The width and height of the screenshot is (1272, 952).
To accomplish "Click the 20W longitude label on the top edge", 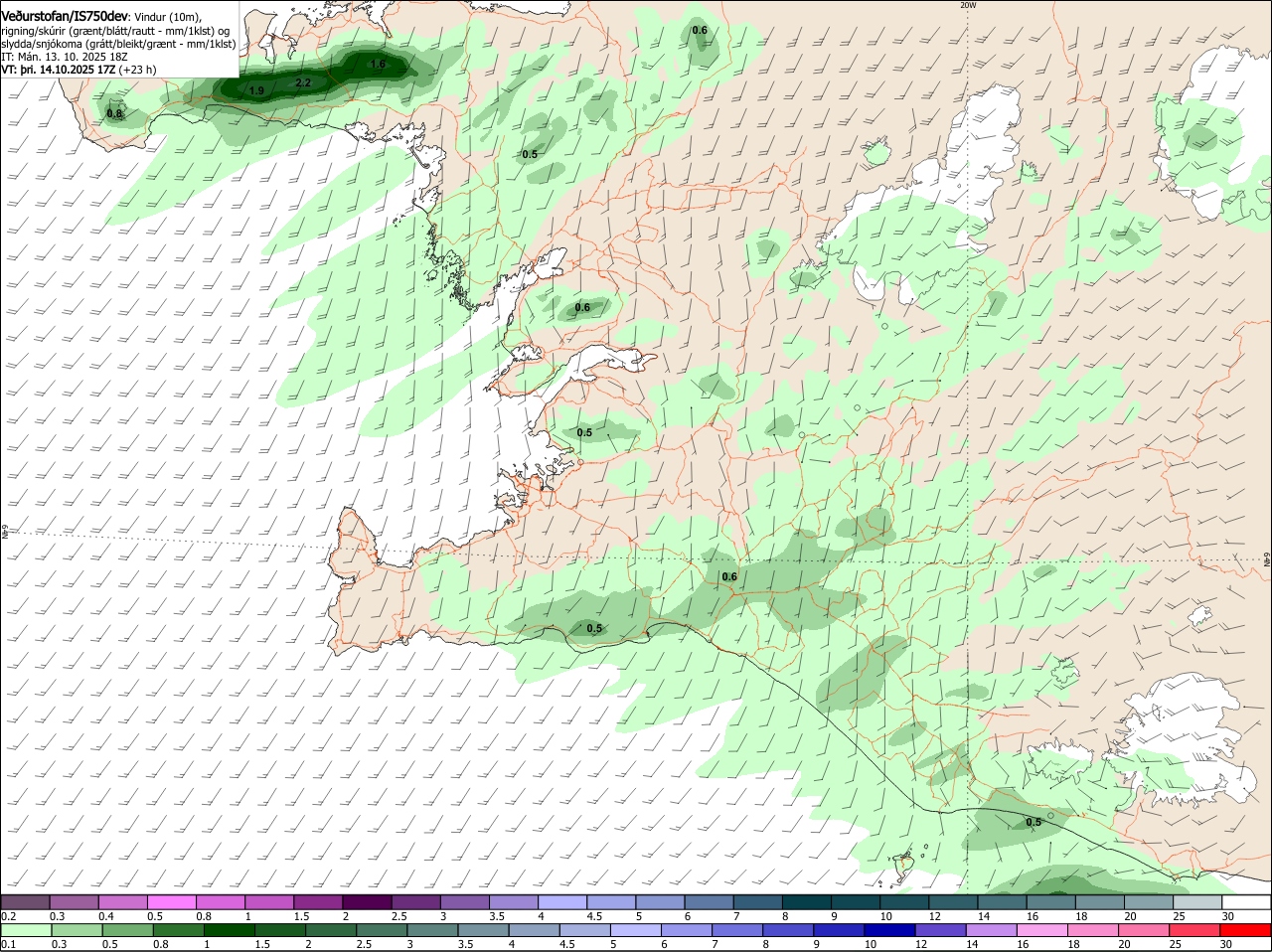I will pos(968,5).
